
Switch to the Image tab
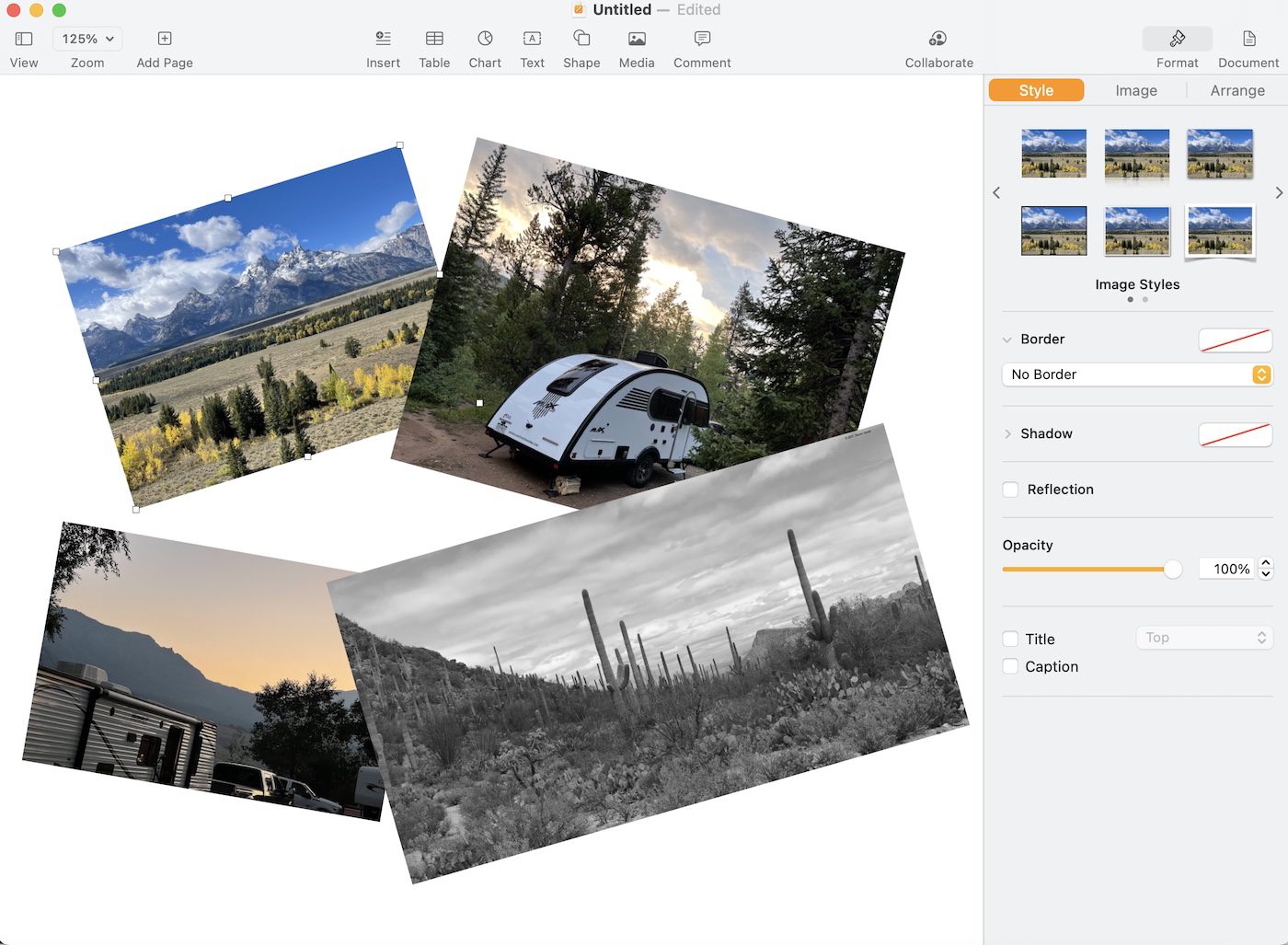pyautogui.click(x=1136, y=90)
